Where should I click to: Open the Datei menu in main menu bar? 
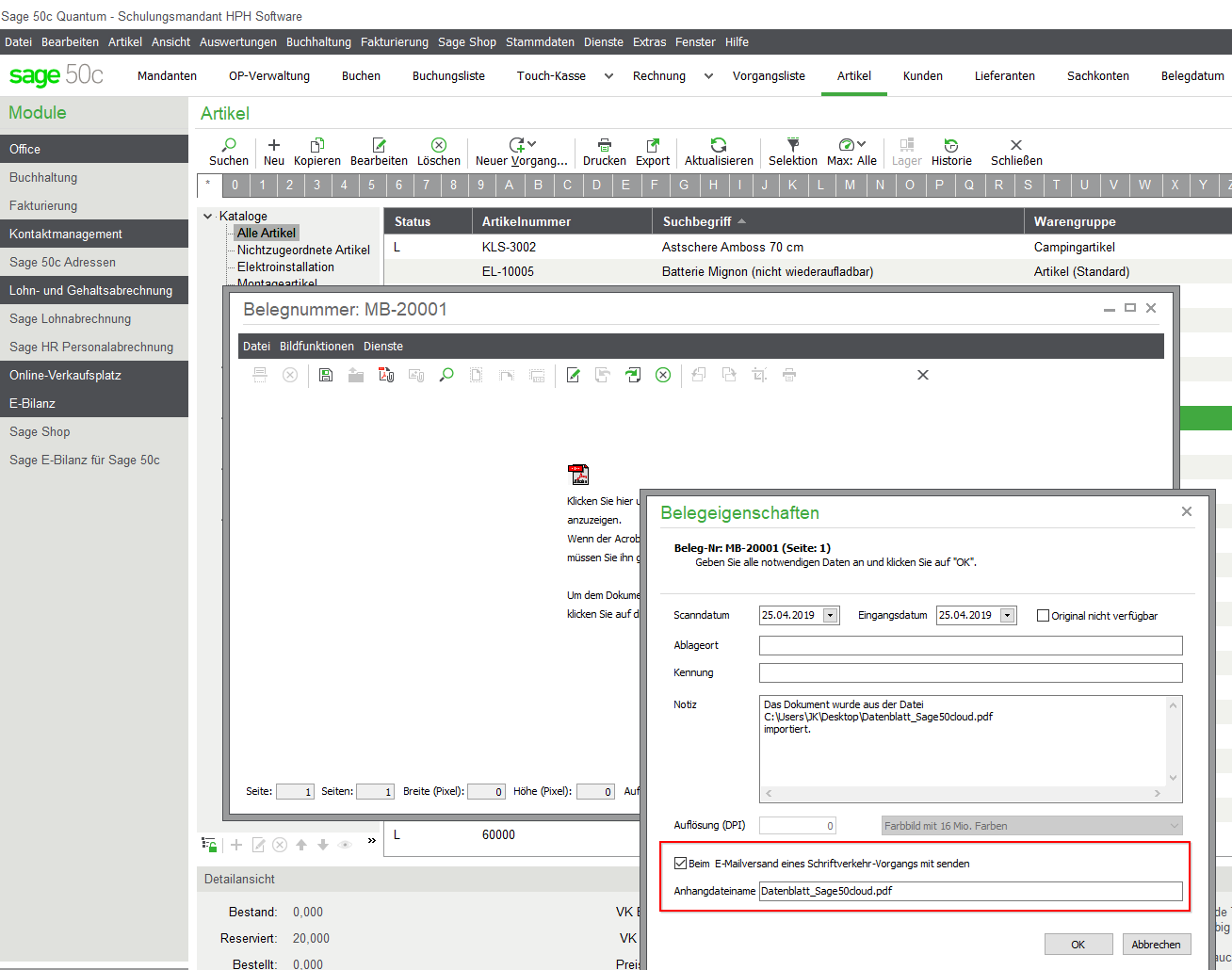tap(18, 41)
